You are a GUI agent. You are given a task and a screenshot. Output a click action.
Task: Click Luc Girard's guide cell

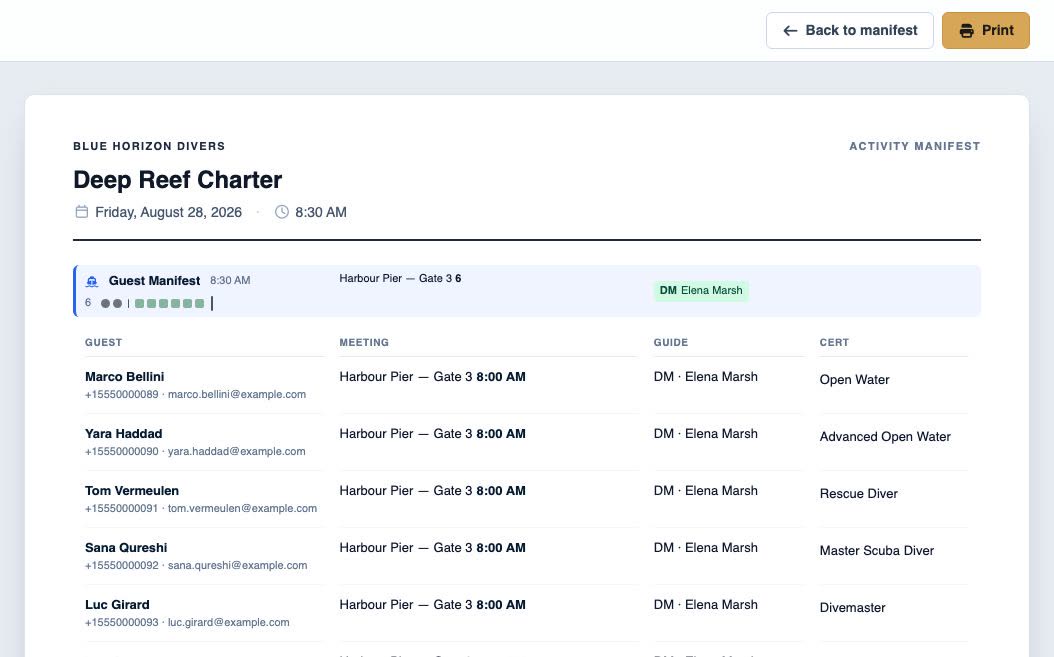tap(705, 605)
